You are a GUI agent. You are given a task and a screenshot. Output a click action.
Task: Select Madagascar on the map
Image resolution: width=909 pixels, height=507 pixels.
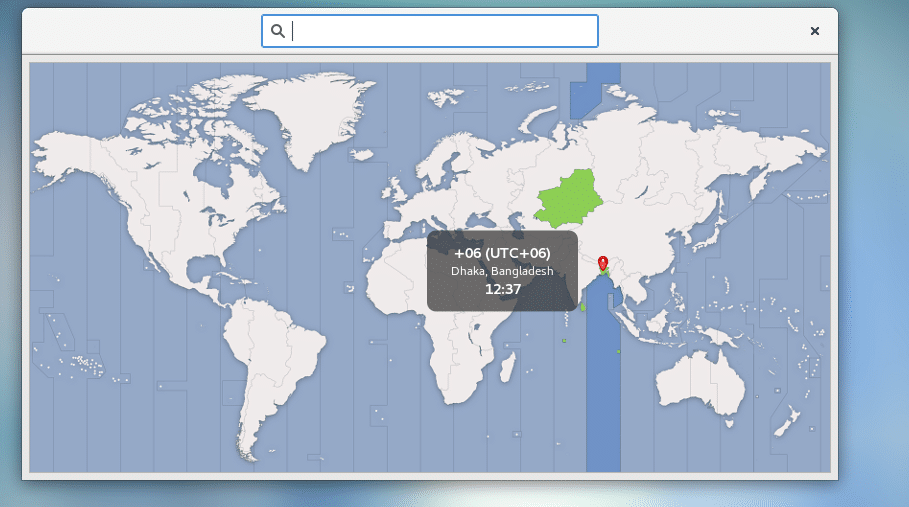click(x=507, y=367)
